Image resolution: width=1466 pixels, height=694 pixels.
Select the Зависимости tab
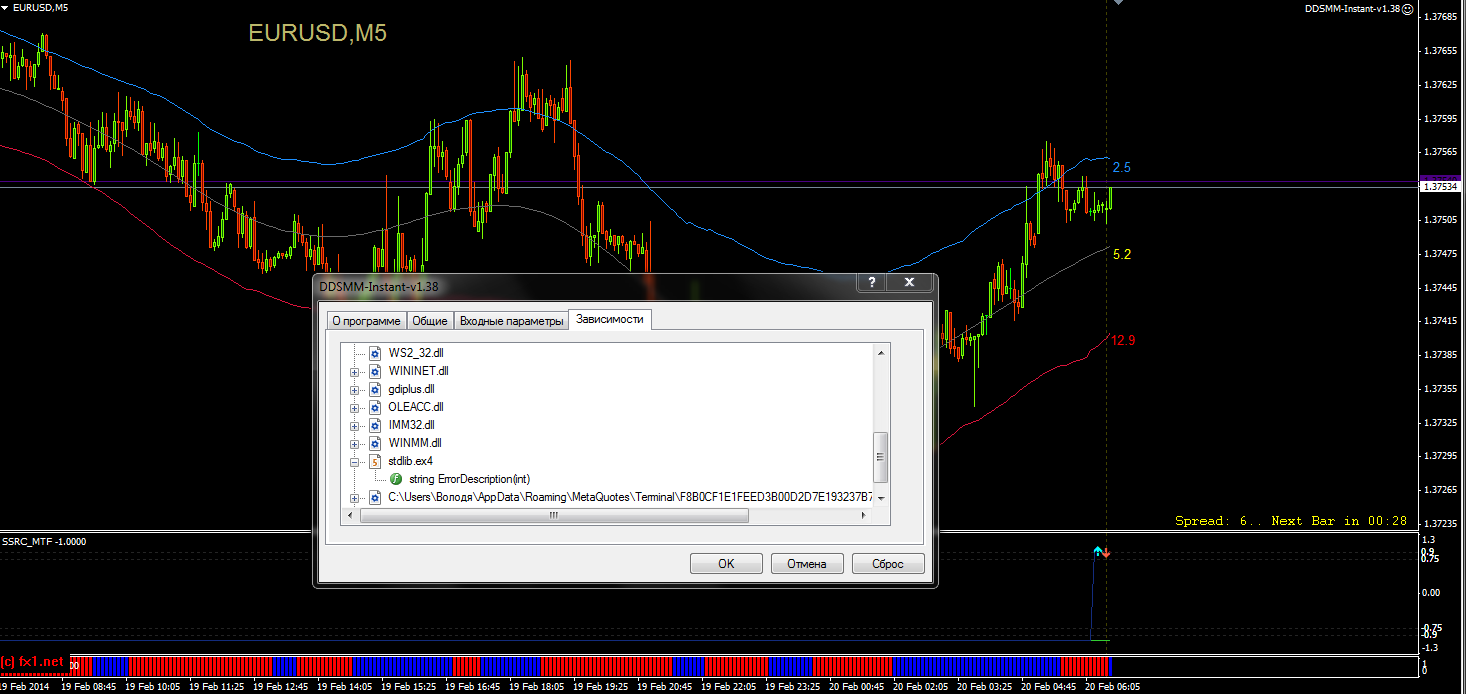[x=611, y=319]
